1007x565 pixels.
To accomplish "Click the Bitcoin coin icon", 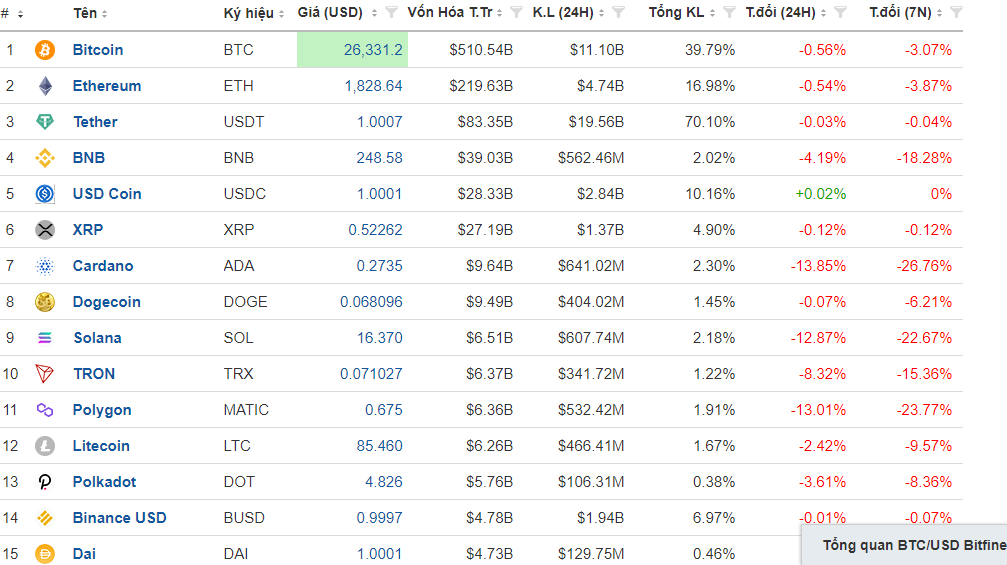I will pos(45,49).
